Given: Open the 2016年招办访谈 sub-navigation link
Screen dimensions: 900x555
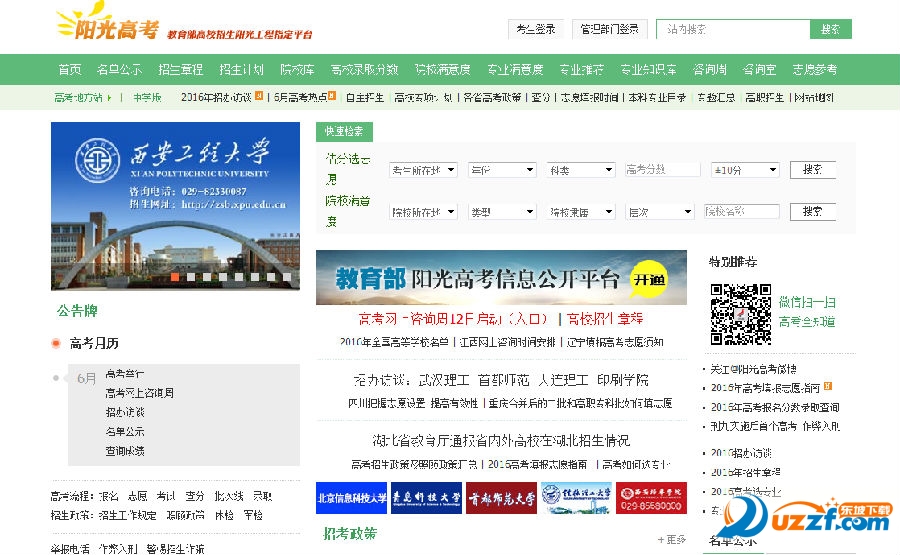Looking at the screenshot, I should pyautogui.click(x=216, y=97).
